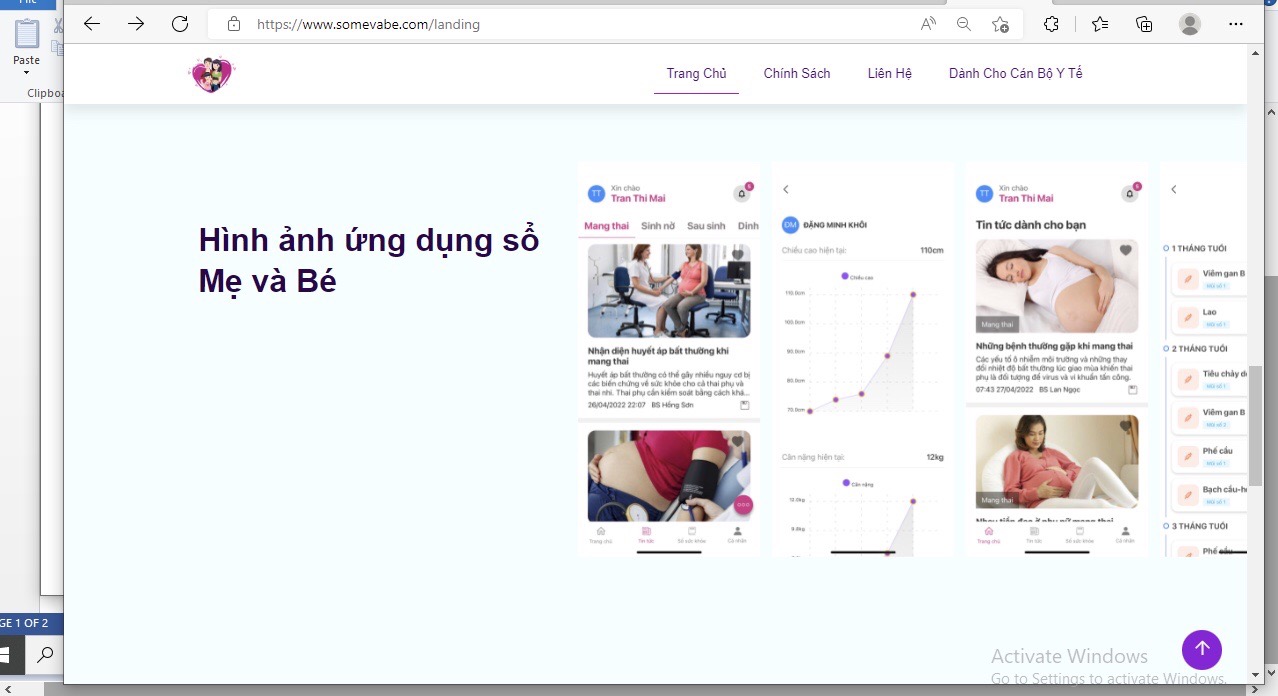Open the Liên Hệ navigation item
Screen dimensions: 1278x696
pyautogui.click(x=890, y=73)
